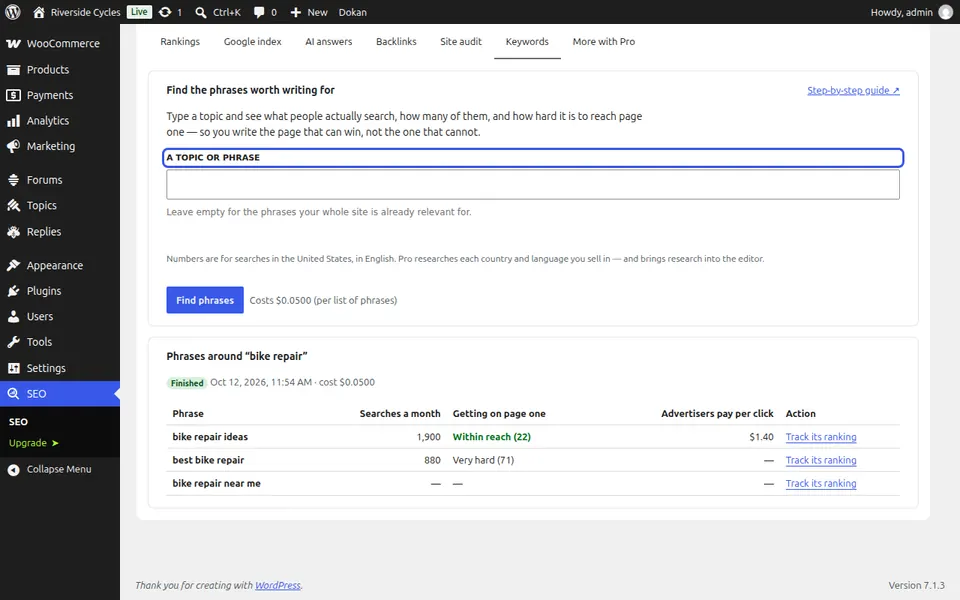Click the topic or phrase input field
Viewport: 960px width, 600px height.
[533, 184]
